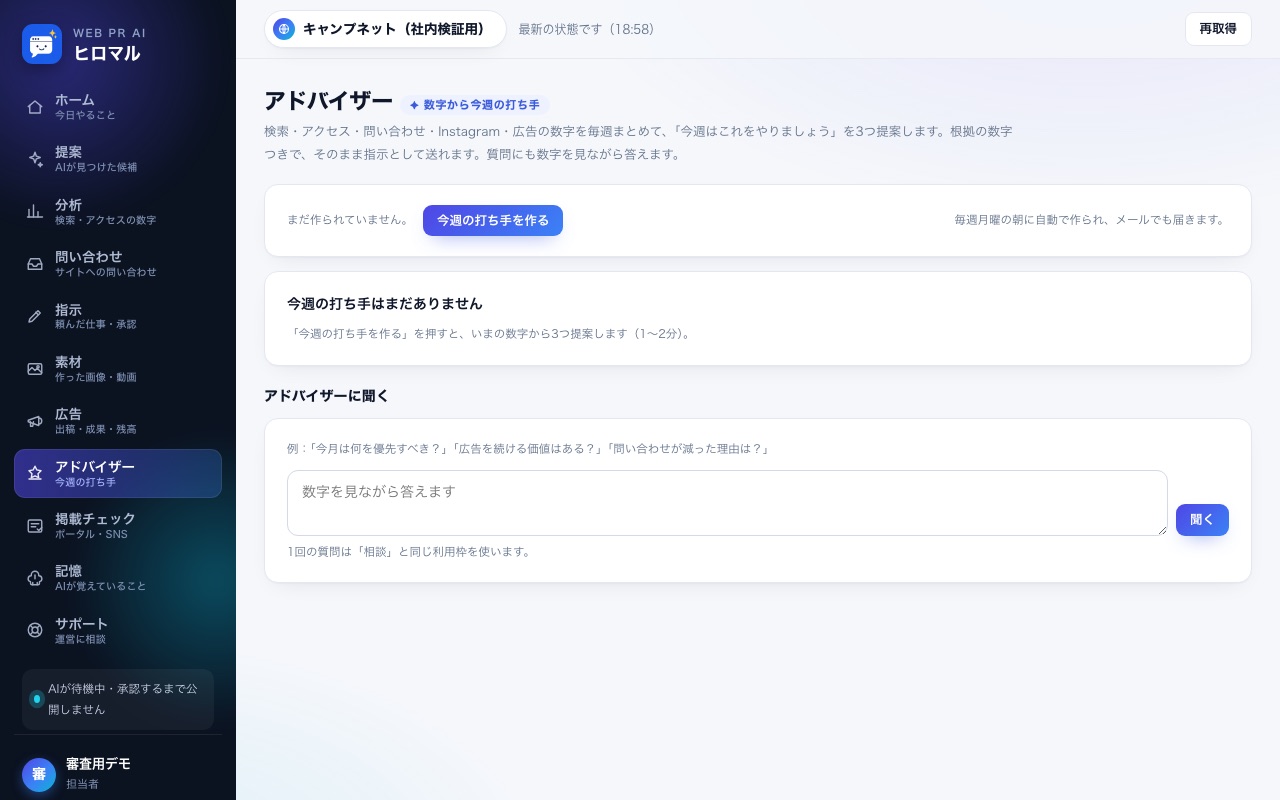Click the sparkle in 数字から今週の打ち手 badge
The width and height of the screenshot is (1280, 800).
(x=414, y=105)
